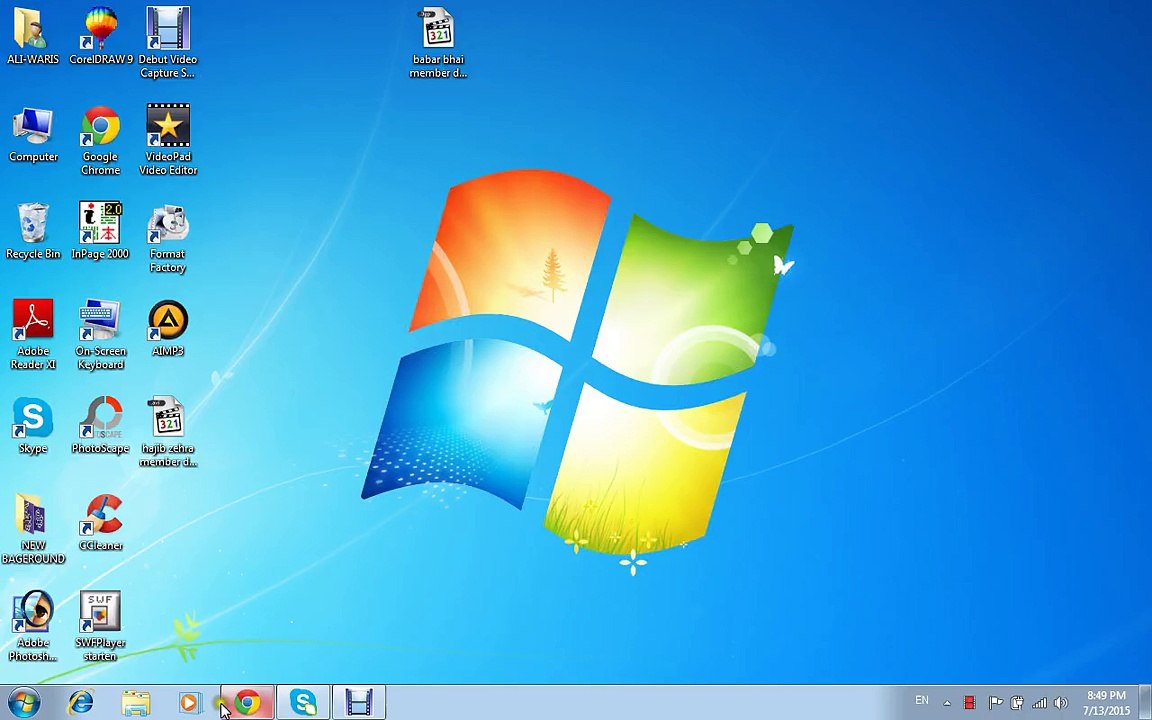
Task: Select the Skype desktop shortcut
Action: point(32,425)
